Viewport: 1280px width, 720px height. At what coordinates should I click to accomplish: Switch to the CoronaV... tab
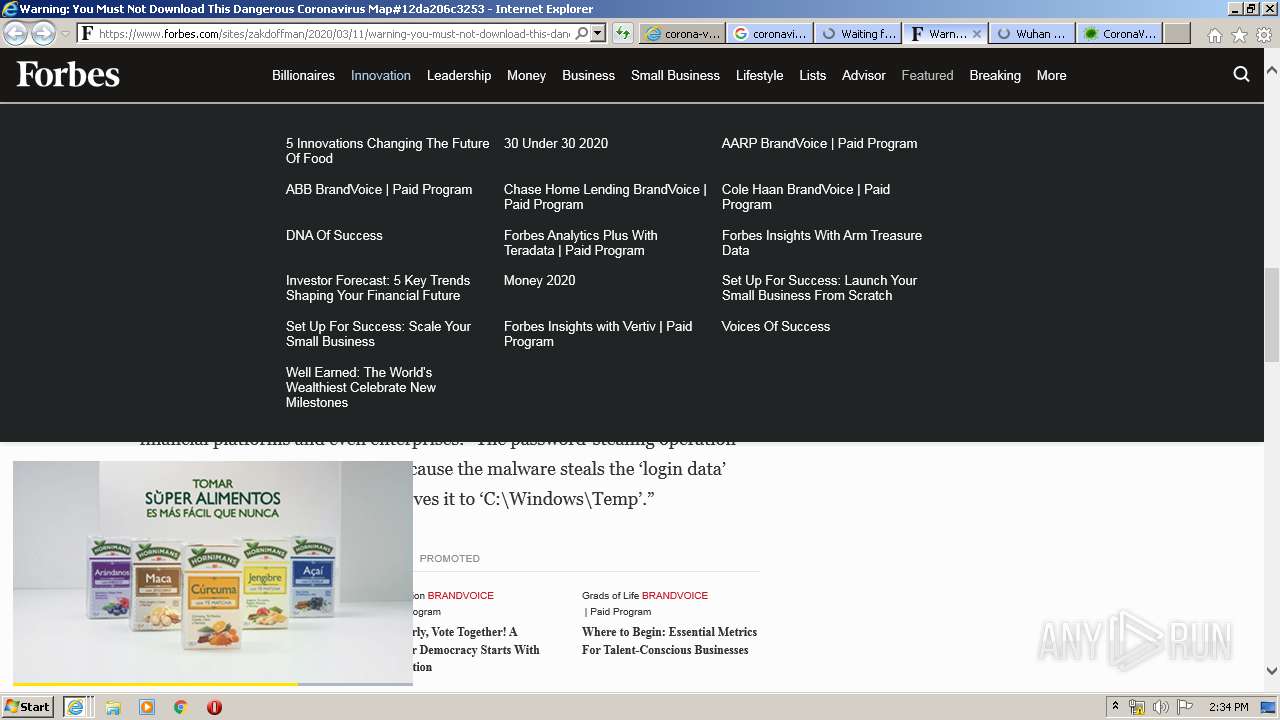coord(1120,33)
